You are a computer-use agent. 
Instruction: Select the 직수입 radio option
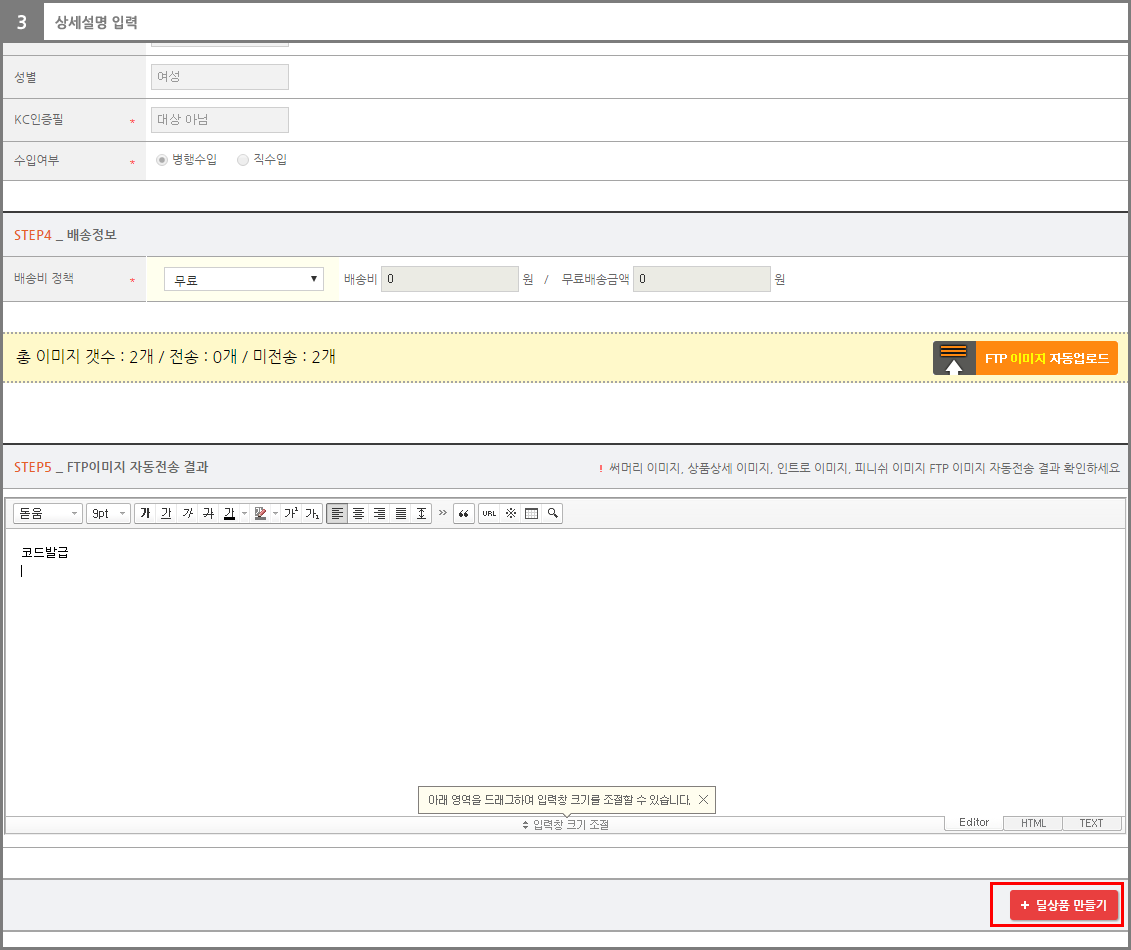[x=243, y=160]
